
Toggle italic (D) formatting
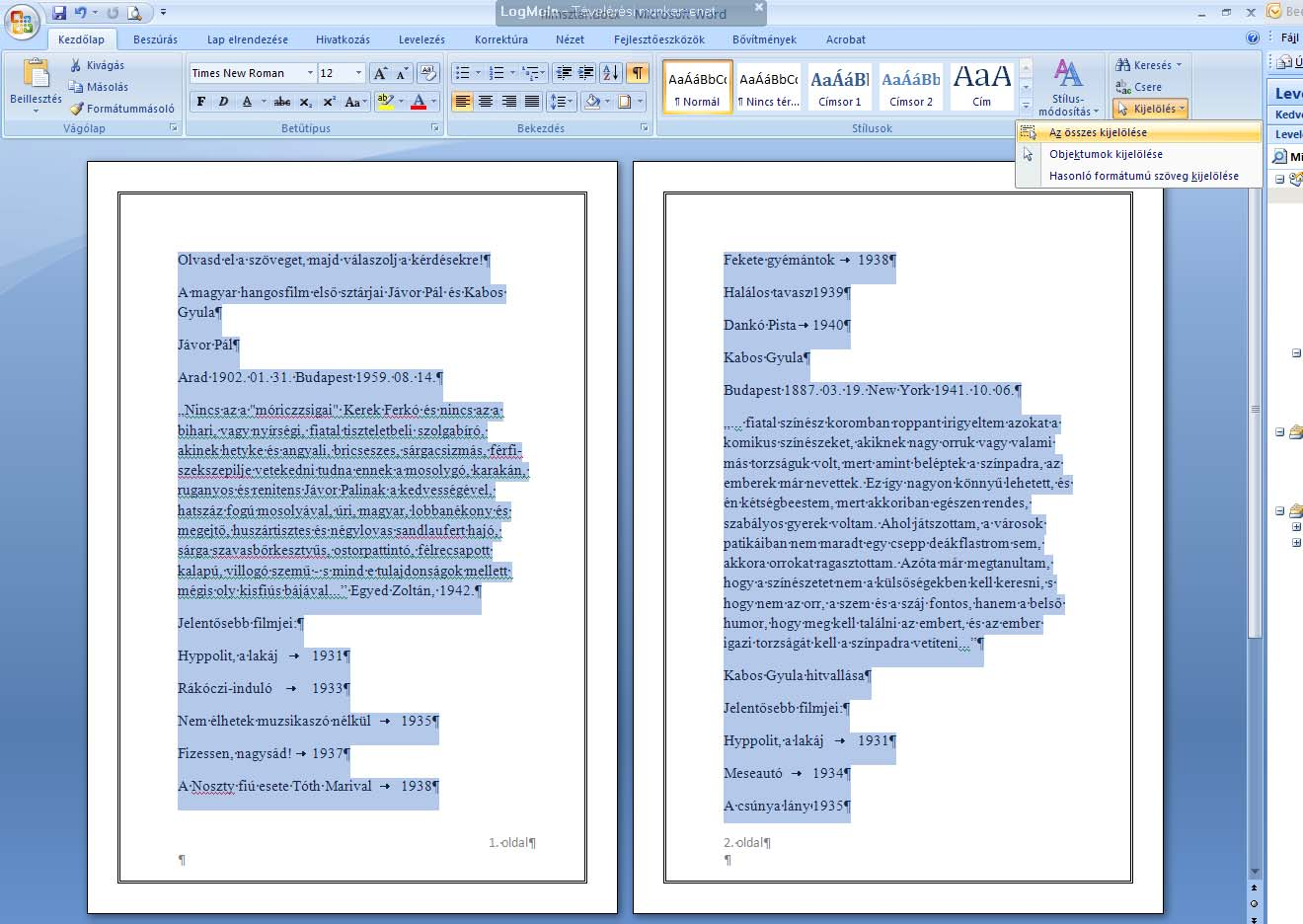(x=223, y=102)
